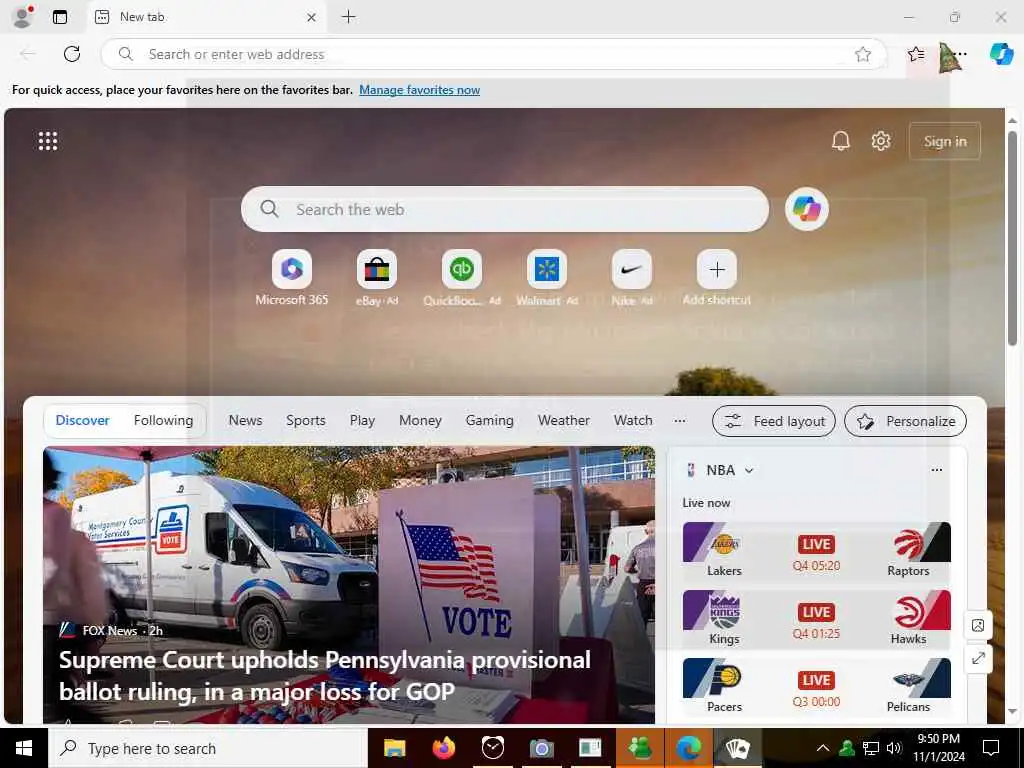Add a new tab with plus button
This screenshot has height=768, width=1024.
coord(349,17)
